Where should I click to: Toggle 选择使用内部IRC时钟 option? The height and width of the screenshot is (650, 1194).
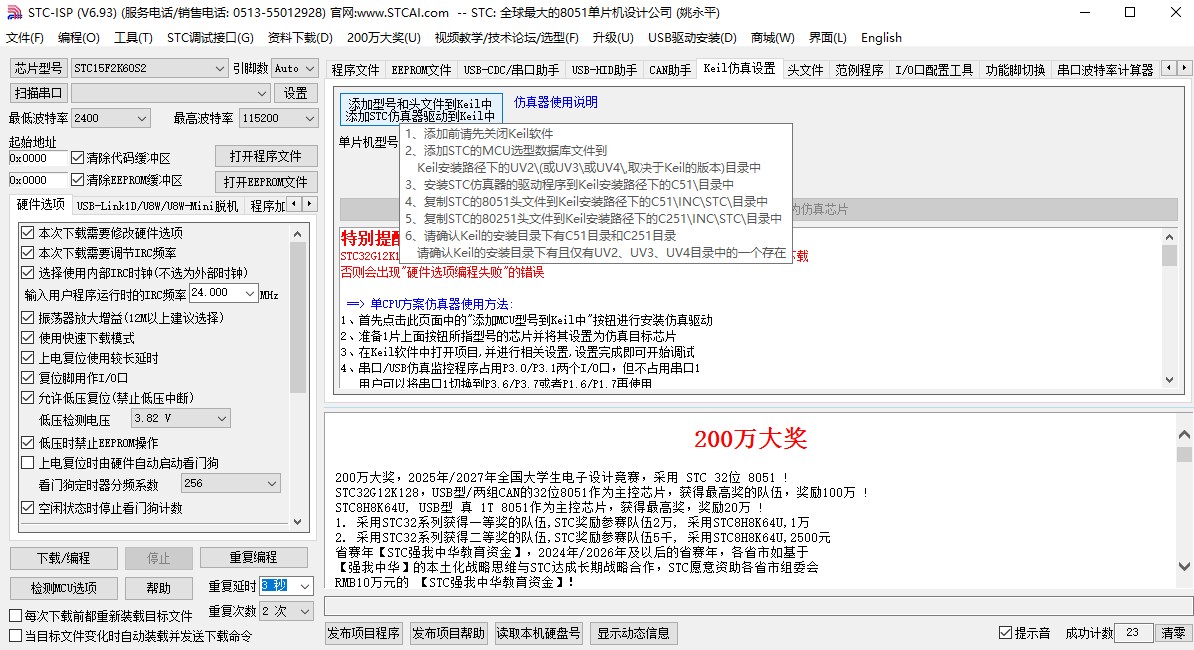(28, 272)
